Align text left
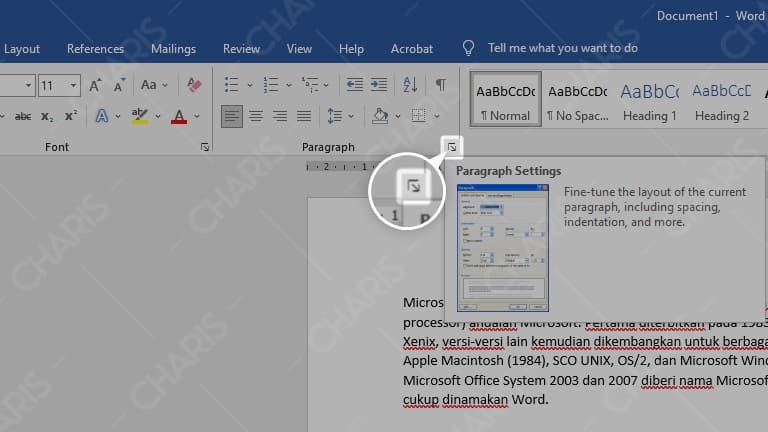Image resolution: width=768 pixels, height=432 pixels. (x=232, y=116)
